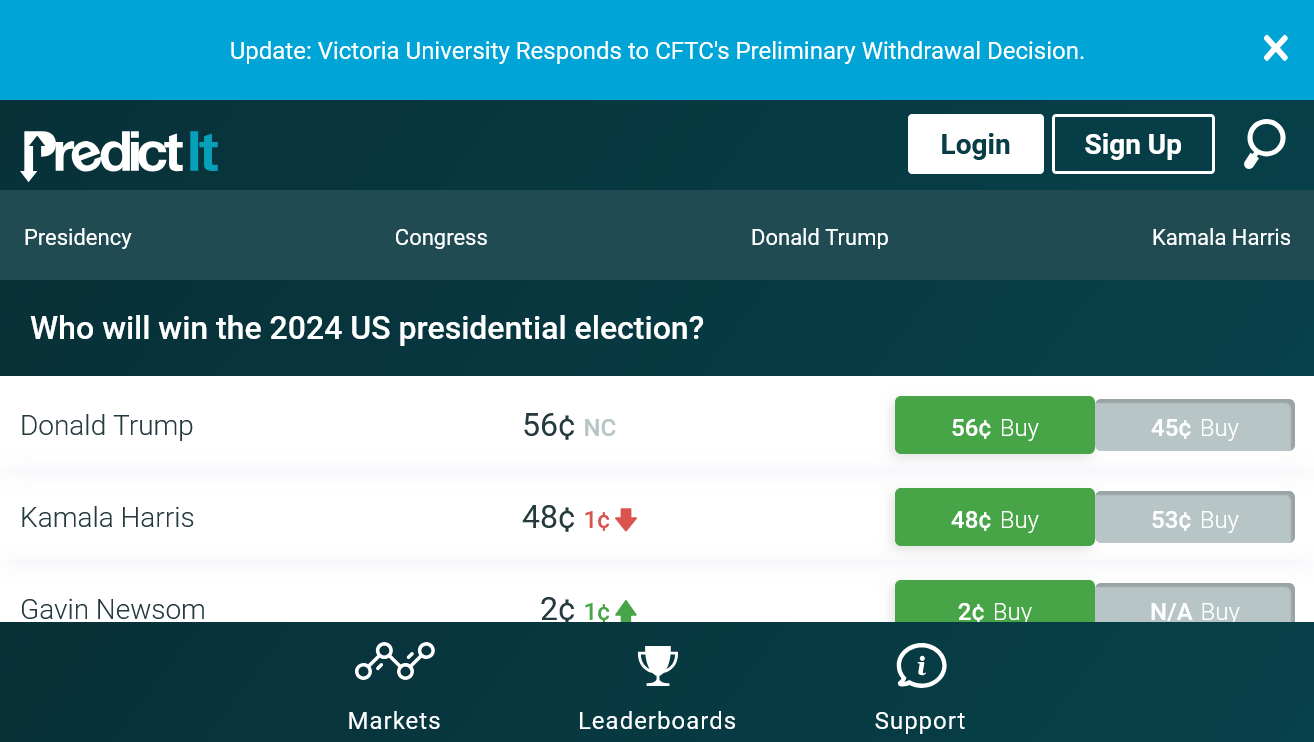The image size is (1314, 742).
Task: Open the Support info bubble icon
Action: (920, 665)
